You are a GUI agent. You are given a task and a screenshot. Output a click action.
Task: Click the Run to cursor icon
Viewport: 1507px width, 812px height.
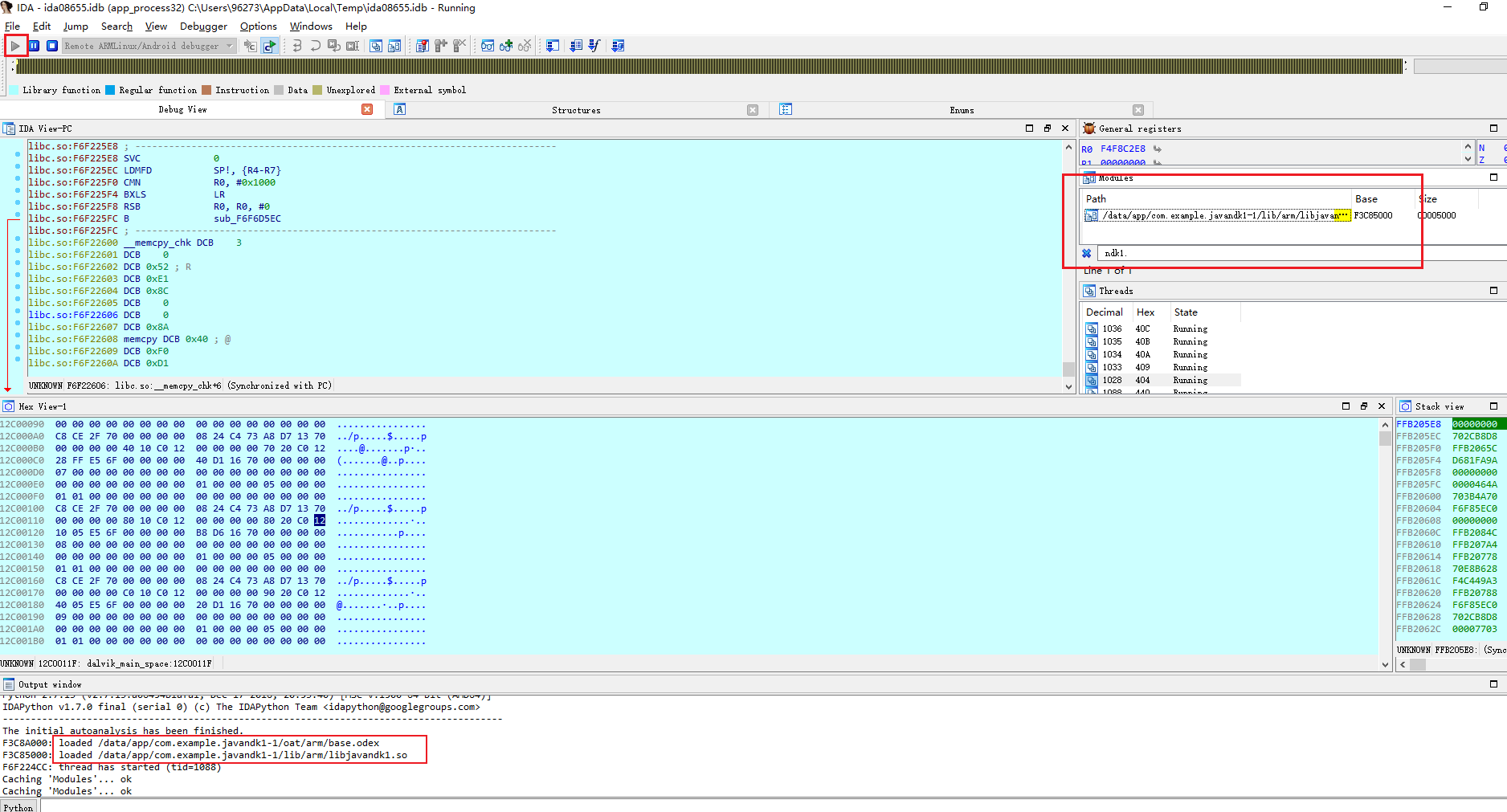coord(352,46)
